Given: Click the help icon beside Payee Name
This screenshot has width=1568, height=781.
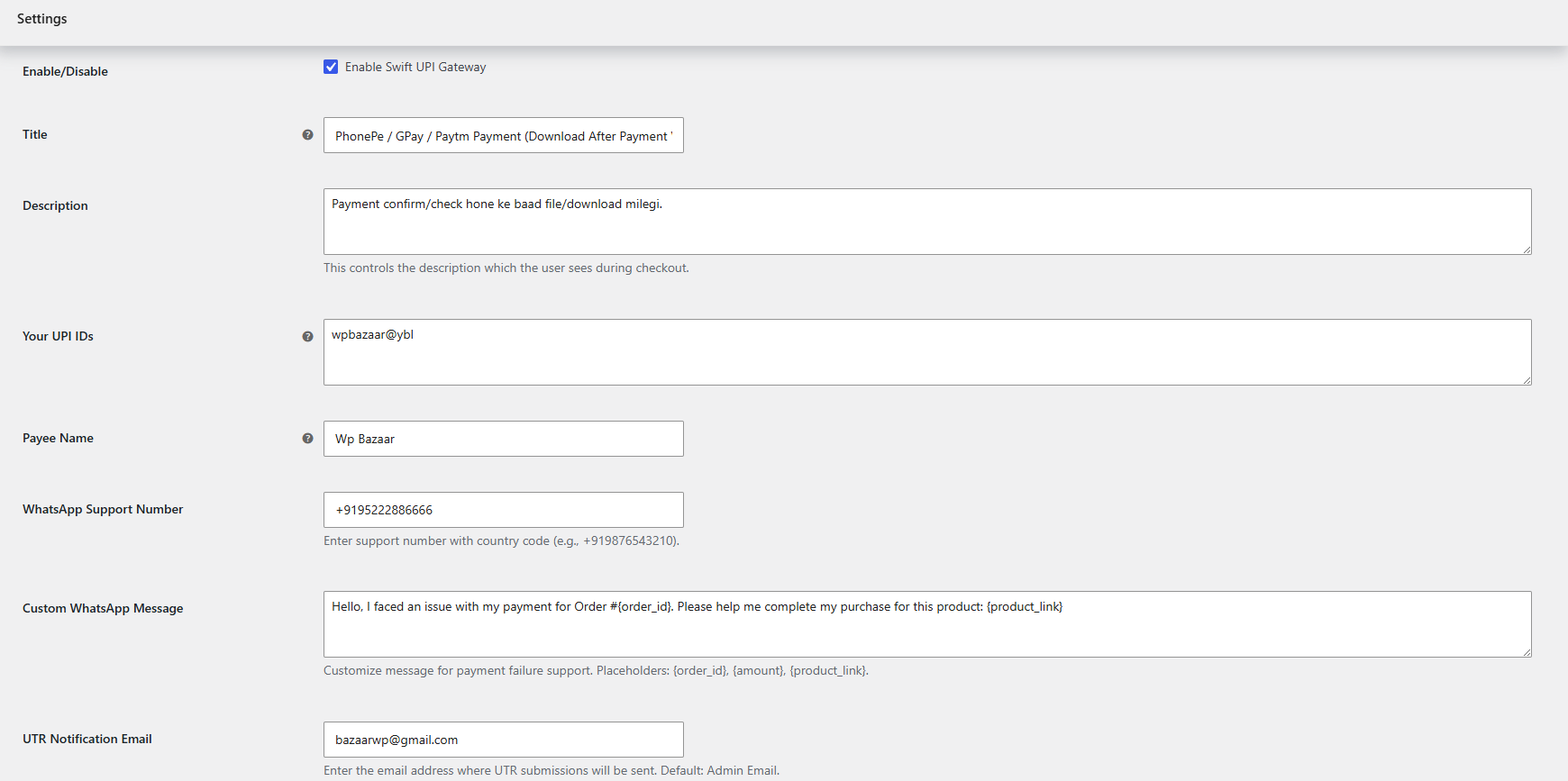Looking at the screenshot, I should click(307, 439).
